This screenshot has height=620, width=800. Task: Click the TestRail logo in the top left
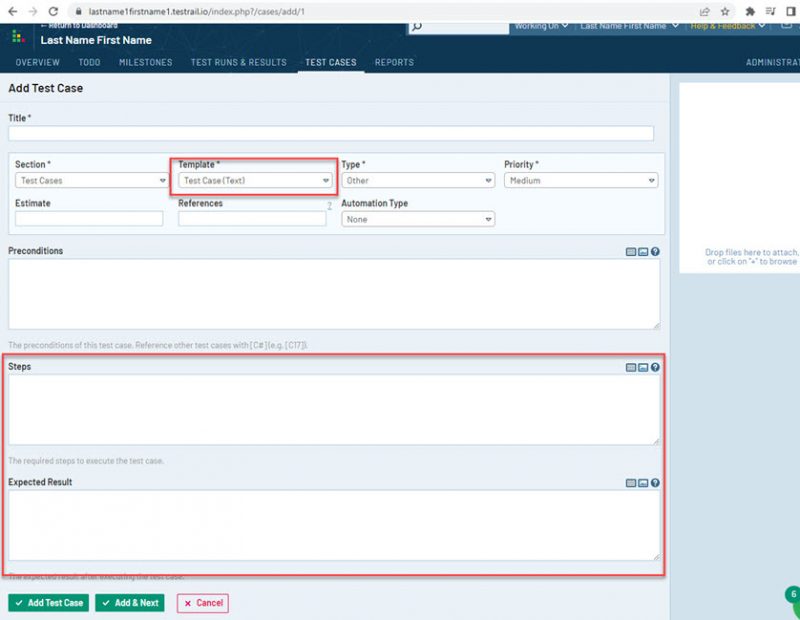16,36
